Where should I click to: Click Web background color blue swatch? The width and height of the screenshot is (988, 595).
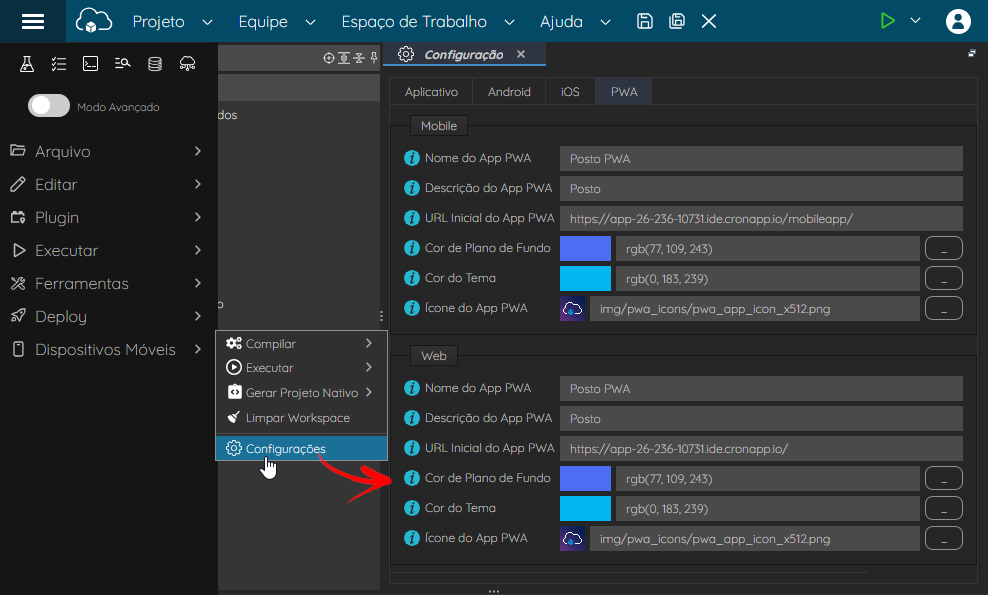[x=585, y=478]
